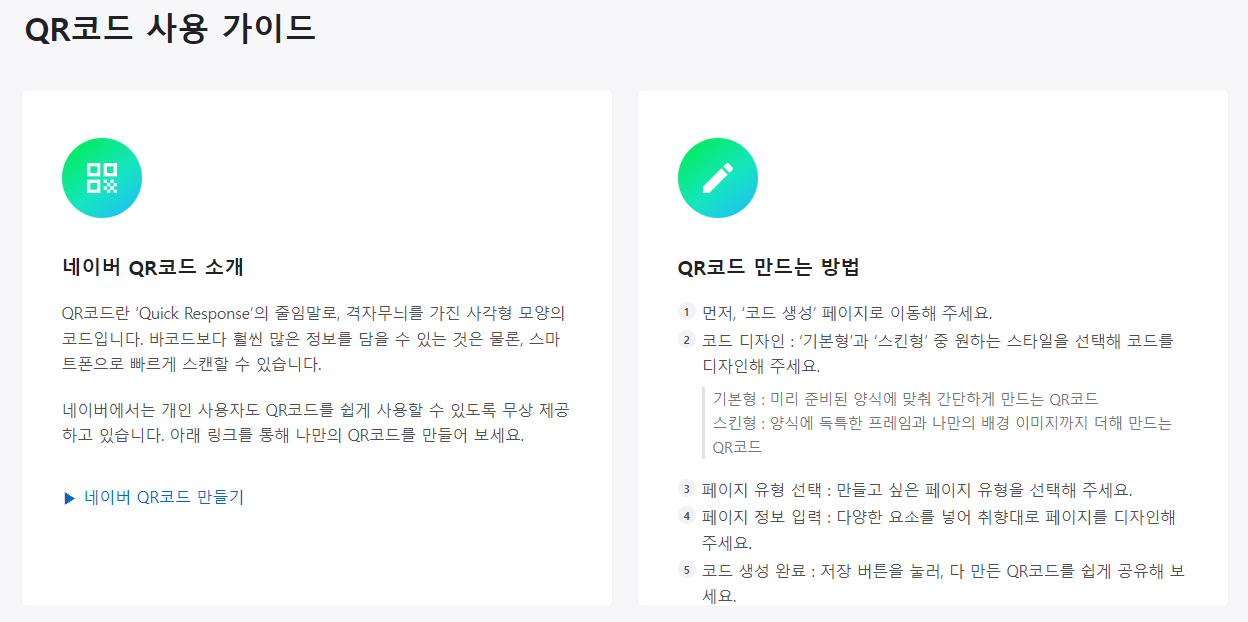This screenshot has height=622, width=1248.
Task: Click the green QR code circle icon
Action: click(101, 177)
